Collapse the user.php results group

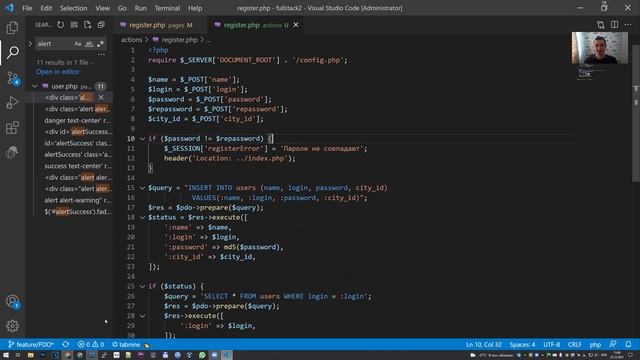[35, 86]
